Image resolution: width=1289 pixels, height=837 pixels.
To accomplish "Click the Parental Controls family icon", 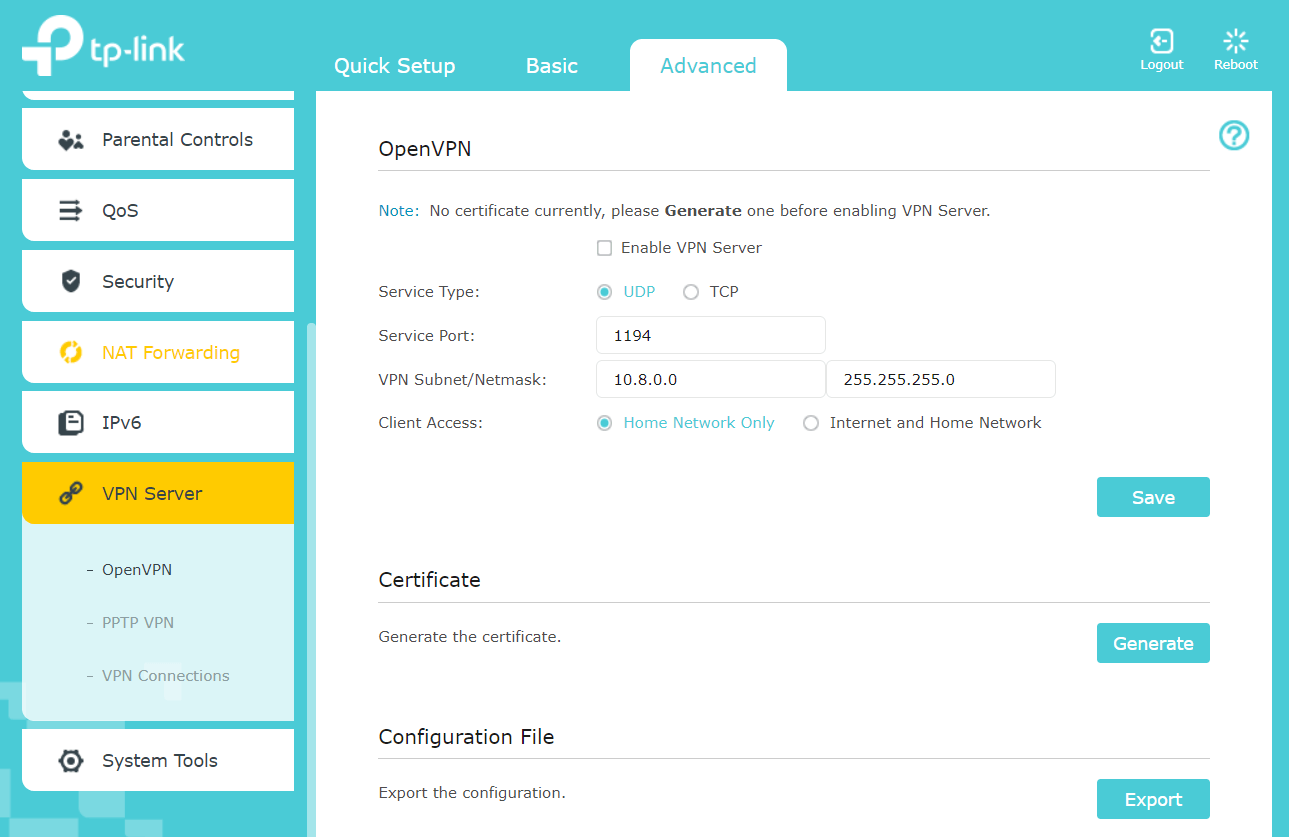I will click(71, 140).
